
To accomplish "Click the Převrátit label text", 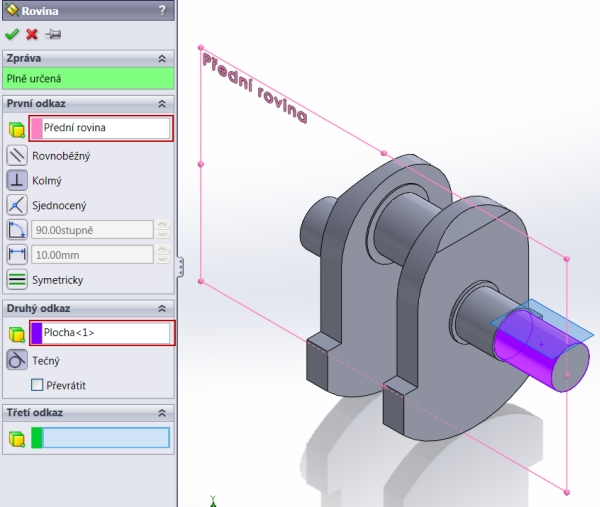I will coord(66,385).
